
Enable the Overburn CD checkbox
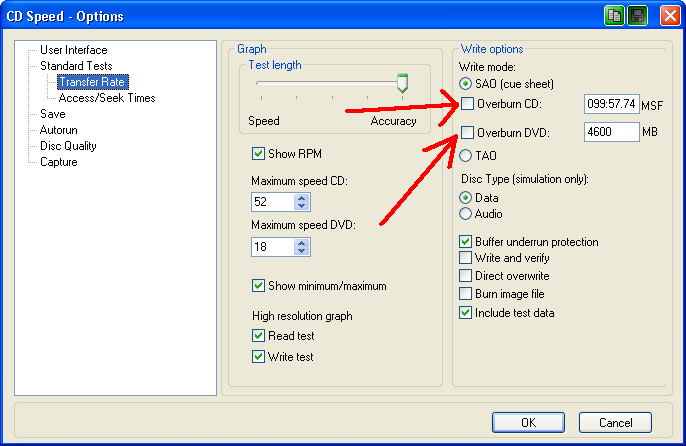pos(467,104)
